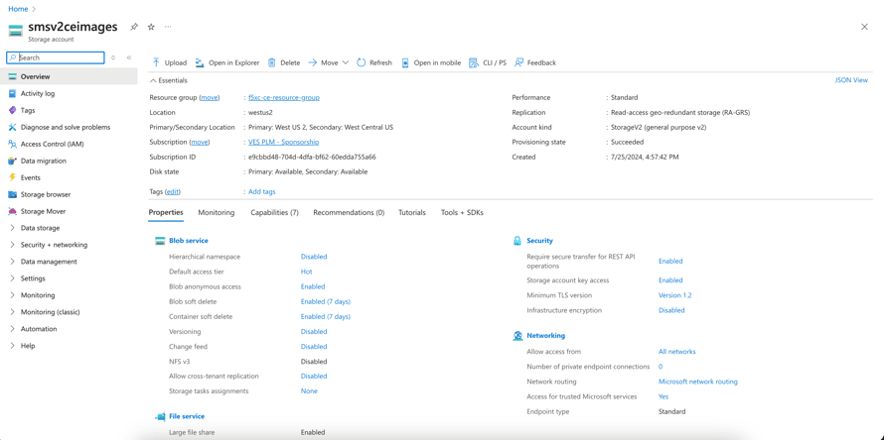
Task: Expand Security + networking sidebar group
Action: tap(12, 245)
